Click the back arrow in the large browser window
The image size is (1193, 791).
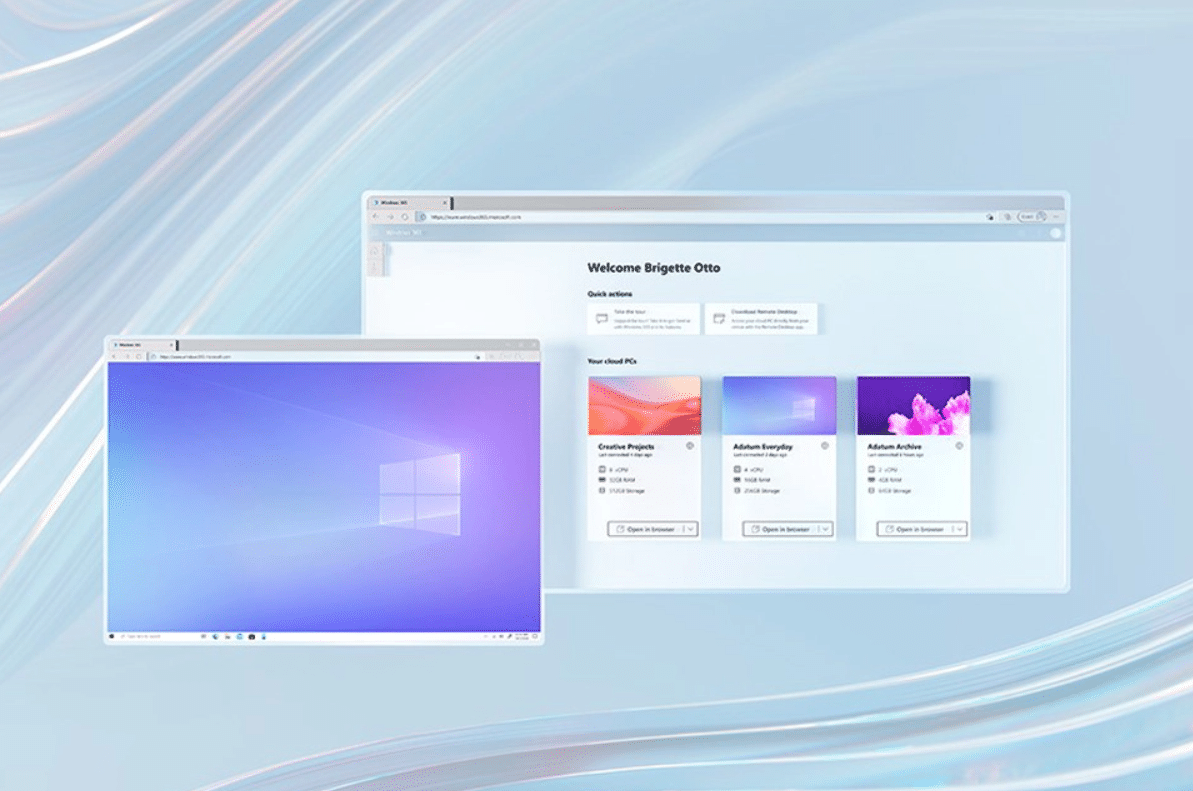[376, 216]
